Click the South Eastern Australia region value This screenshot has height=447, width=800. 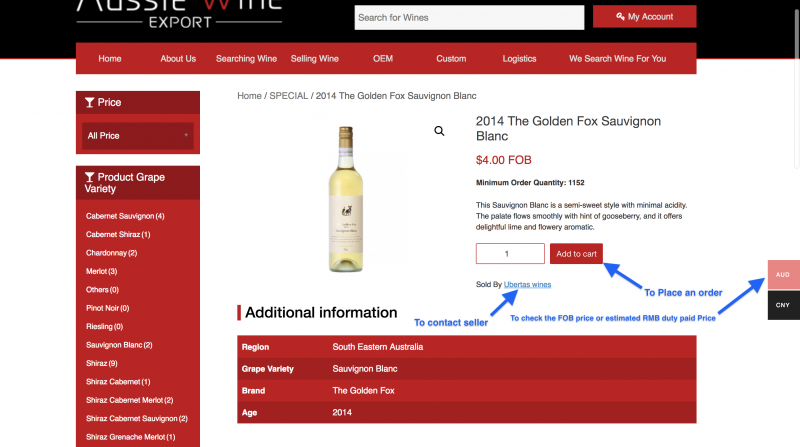pyautogui.click(x=378, y=347)
